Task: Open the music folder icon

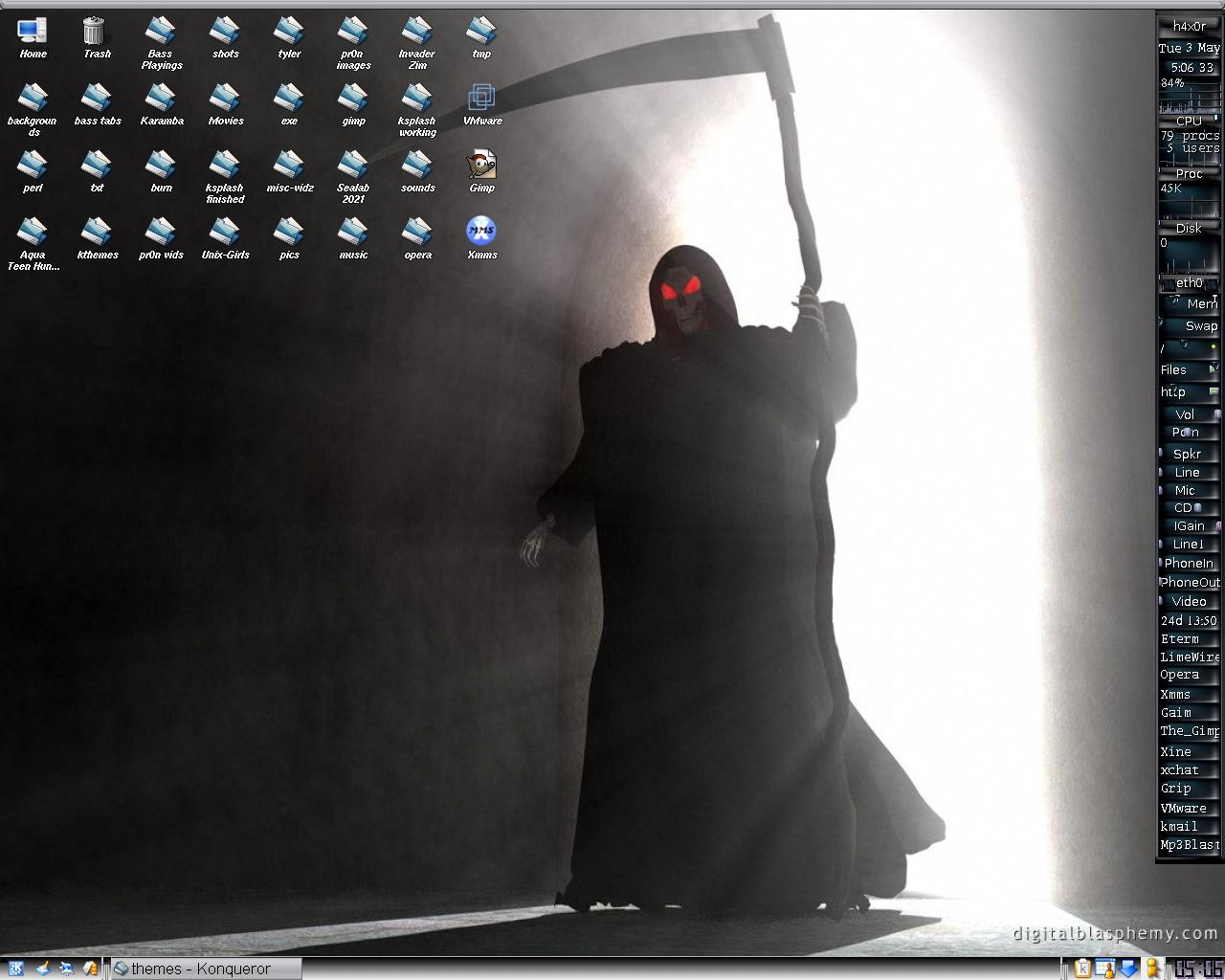Action: 353,239
